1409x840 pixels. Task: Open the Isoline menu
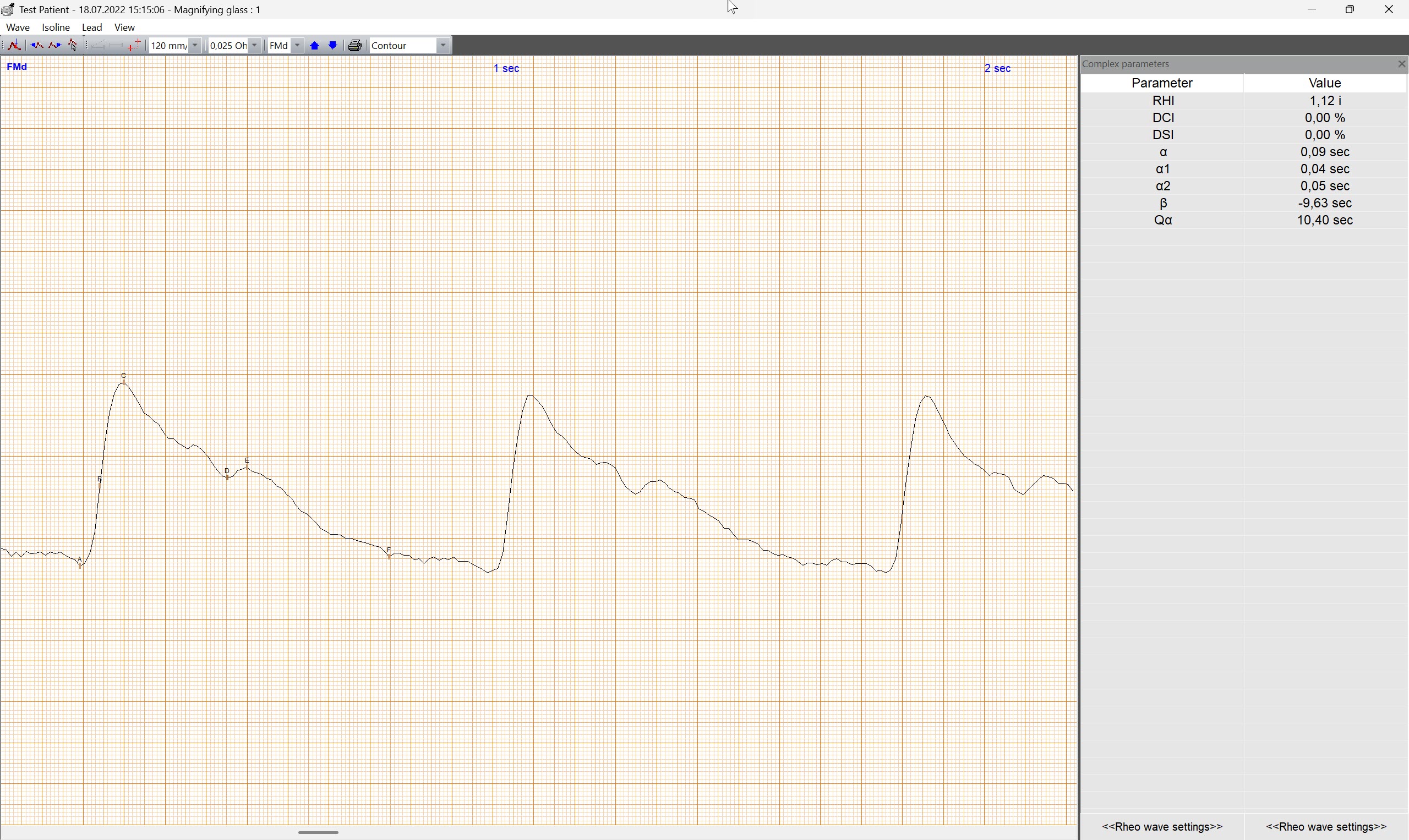click(x=56, y=28)
